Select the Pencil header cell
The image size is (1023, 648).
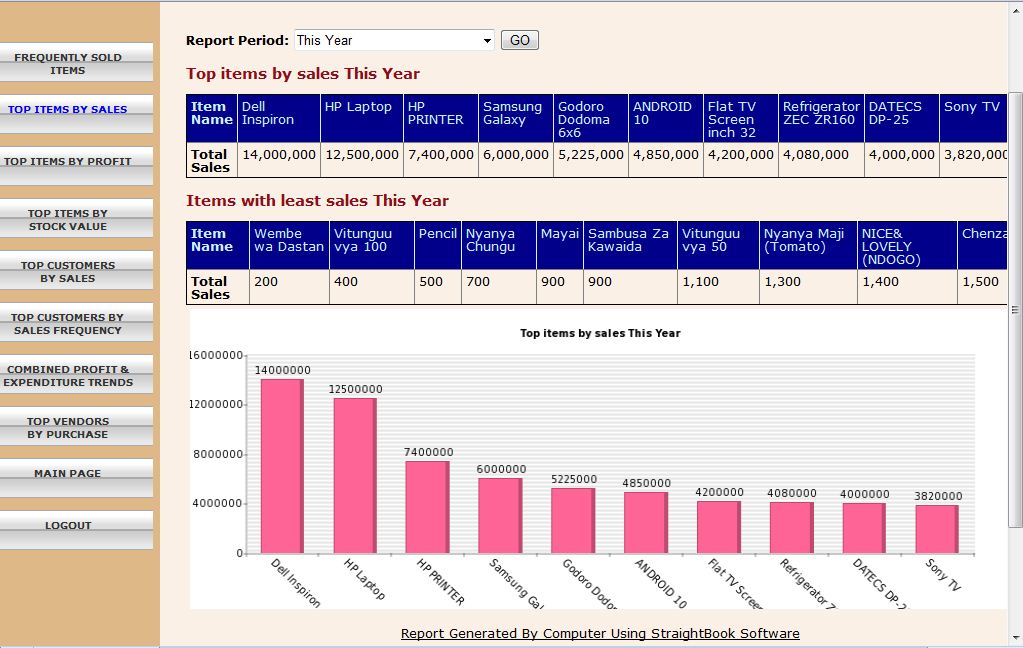(x=438, y=245)
